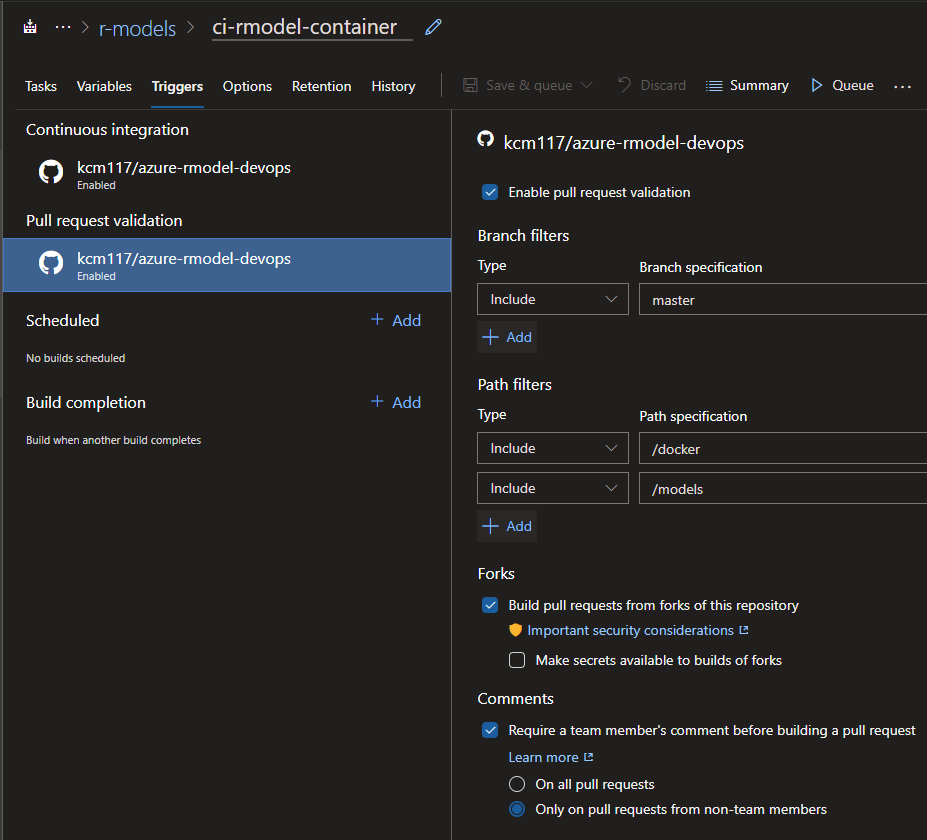927x840 pixels.
Task: Enable Make secrets available to builds of forks
Action: 517,660
